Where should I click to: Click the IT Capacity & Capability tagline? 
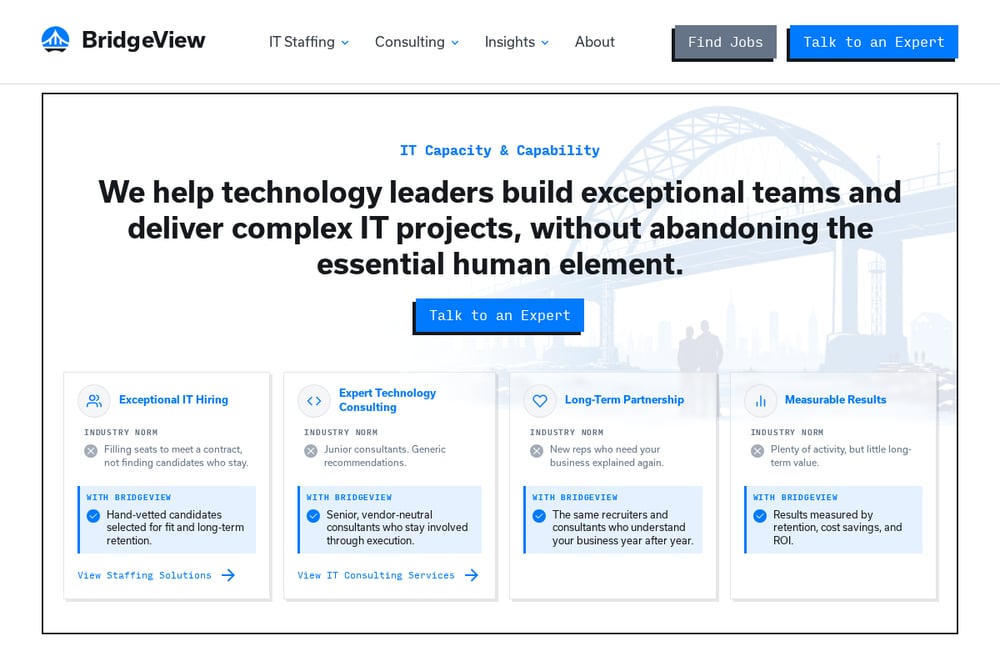point(499,150)
